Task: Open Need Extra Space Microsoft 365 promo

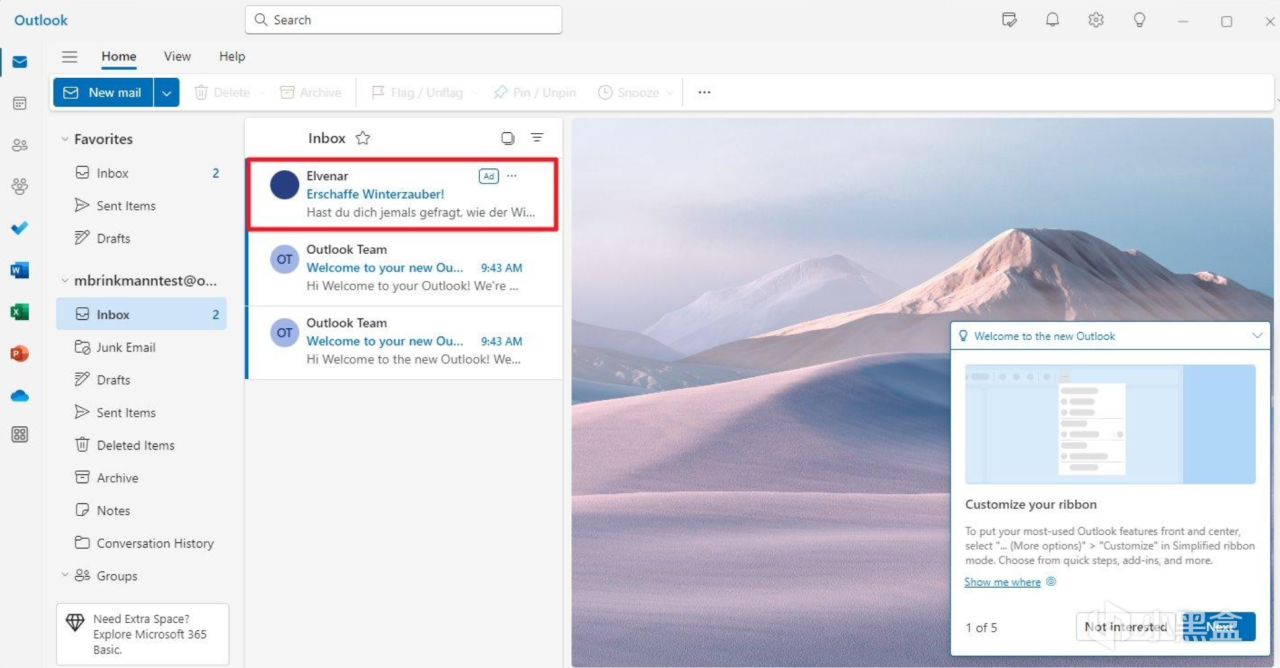Action: click(143, 634)
